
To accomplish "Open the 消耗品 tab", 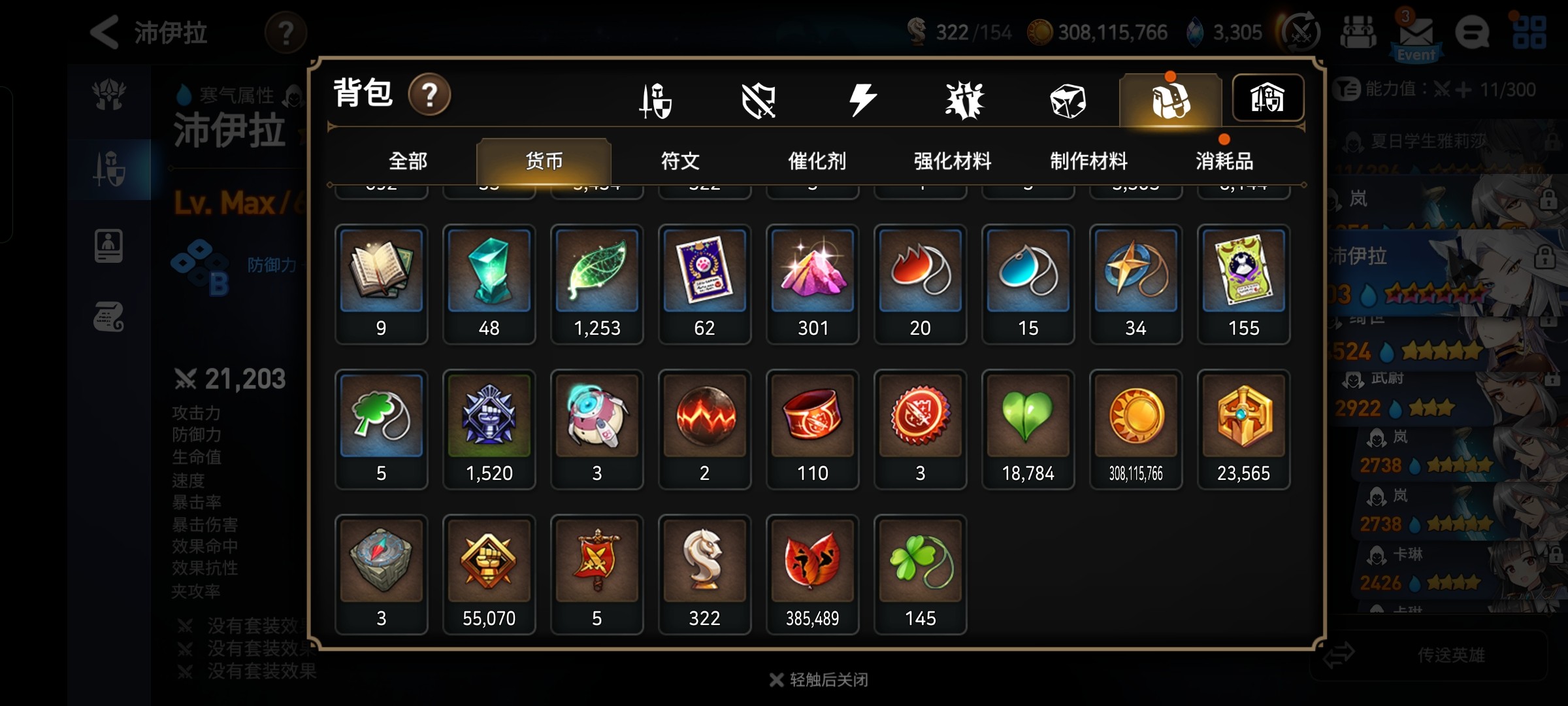I will click(x=1224, y=161).
